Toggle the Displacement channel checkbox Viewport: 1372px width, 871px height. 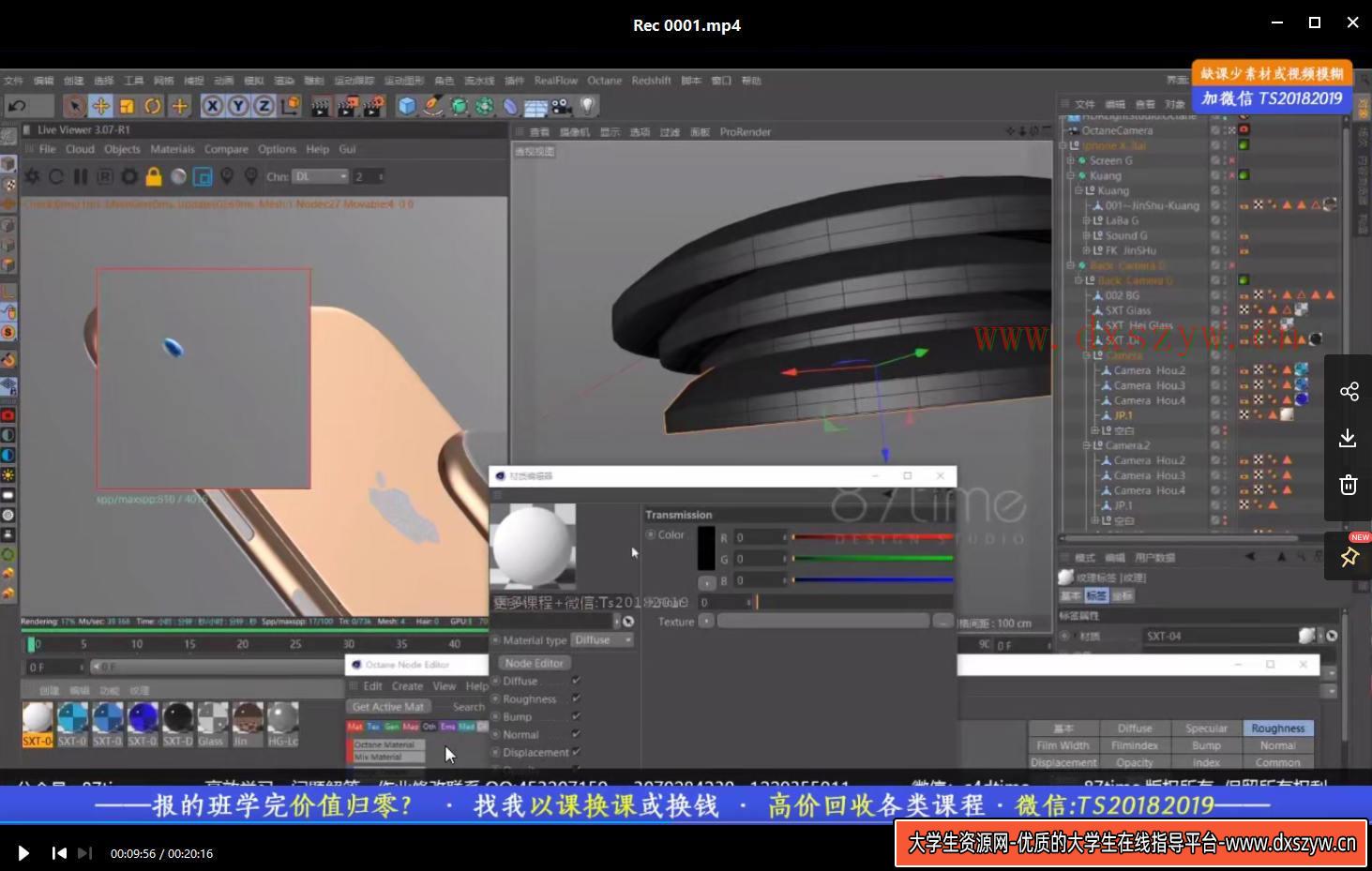pos(576,753)
